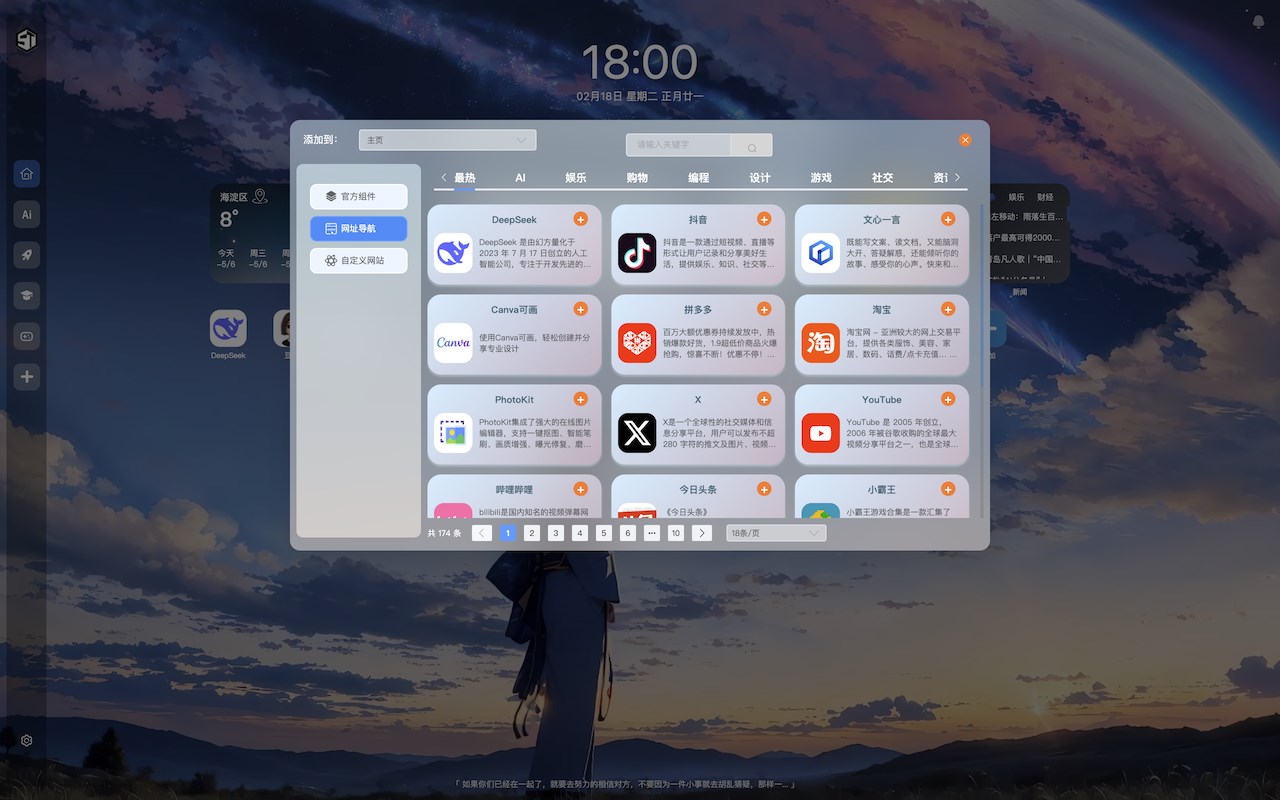Select the 最热 tab
Screen dimensions: 1280x800
[465, 178]
